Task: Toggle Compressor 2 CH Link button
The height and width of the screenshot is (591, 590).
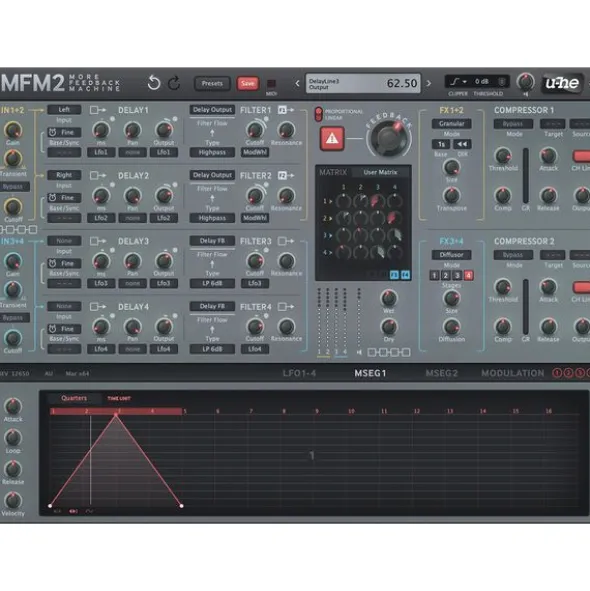Action: 581,287
